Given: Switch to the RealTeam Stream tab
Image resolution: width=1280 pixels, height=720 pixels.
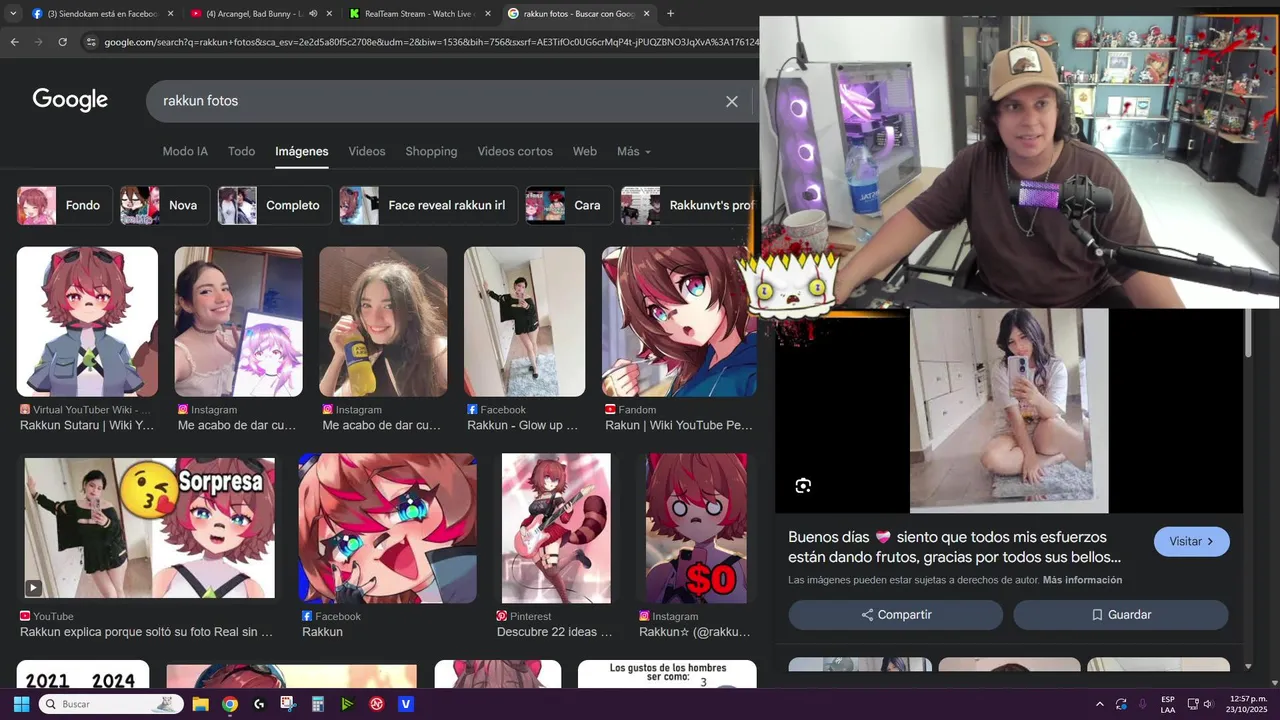Looking at the screenshot, I should click(x=417, y=13).
